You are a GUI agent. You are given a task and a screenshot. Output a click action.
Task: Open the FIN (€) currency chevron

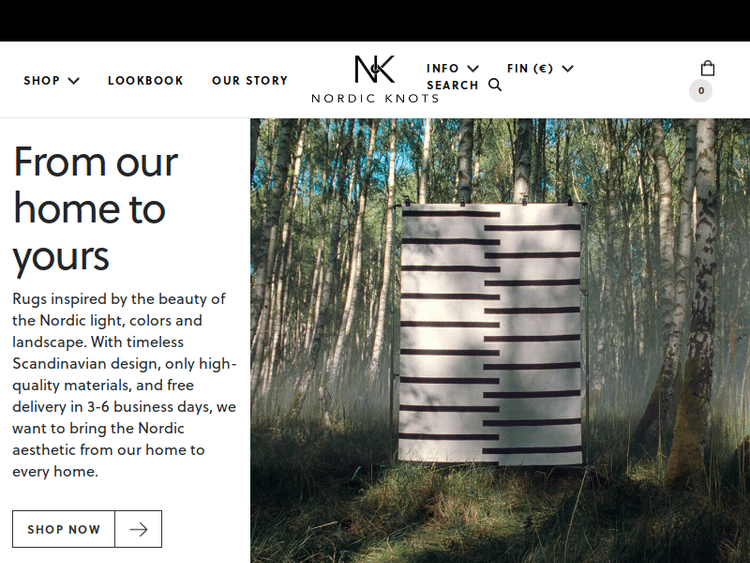(x=567, y=68)
